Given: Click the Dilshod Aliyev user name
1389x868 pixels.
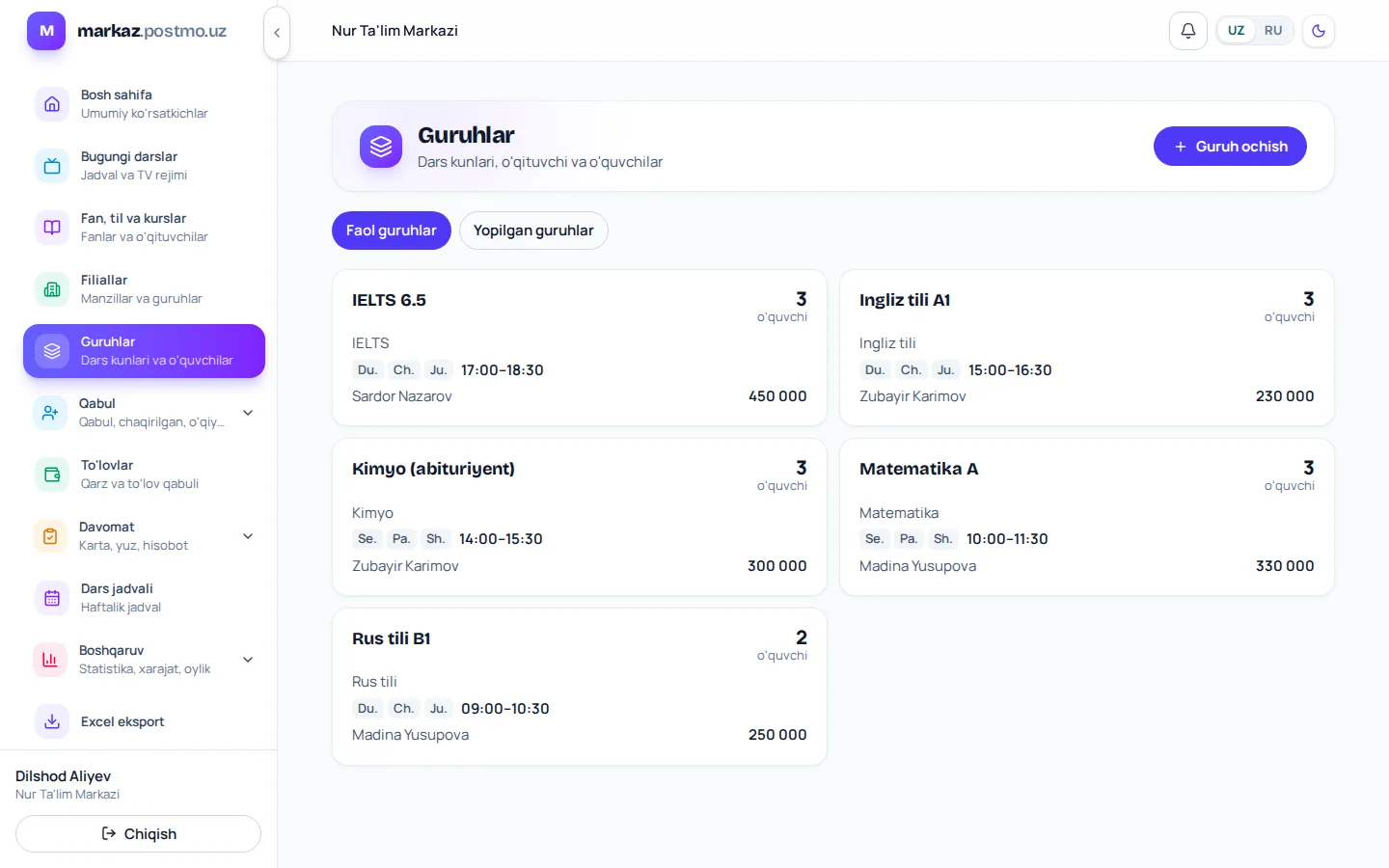Looking at the screenshot, I should (x=63, y=776).
